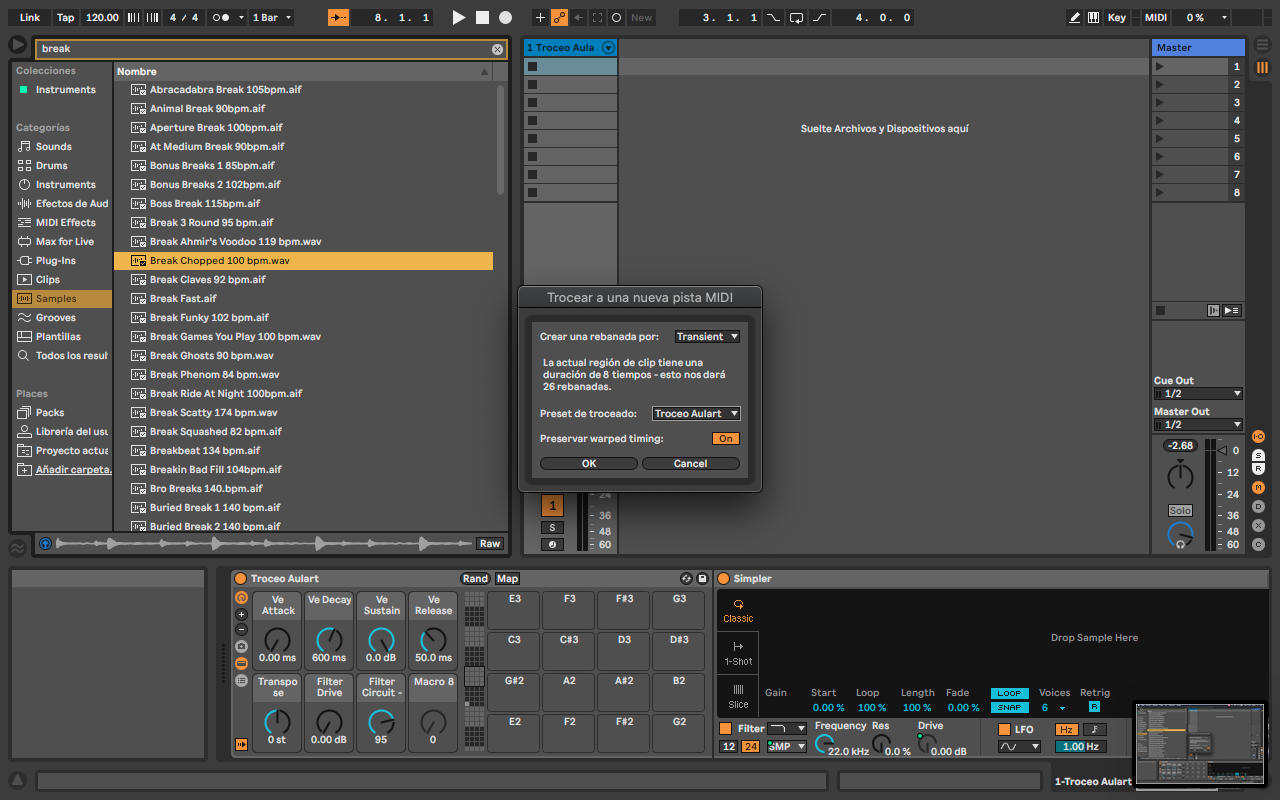Solo the Master track

click(1180, 510)
